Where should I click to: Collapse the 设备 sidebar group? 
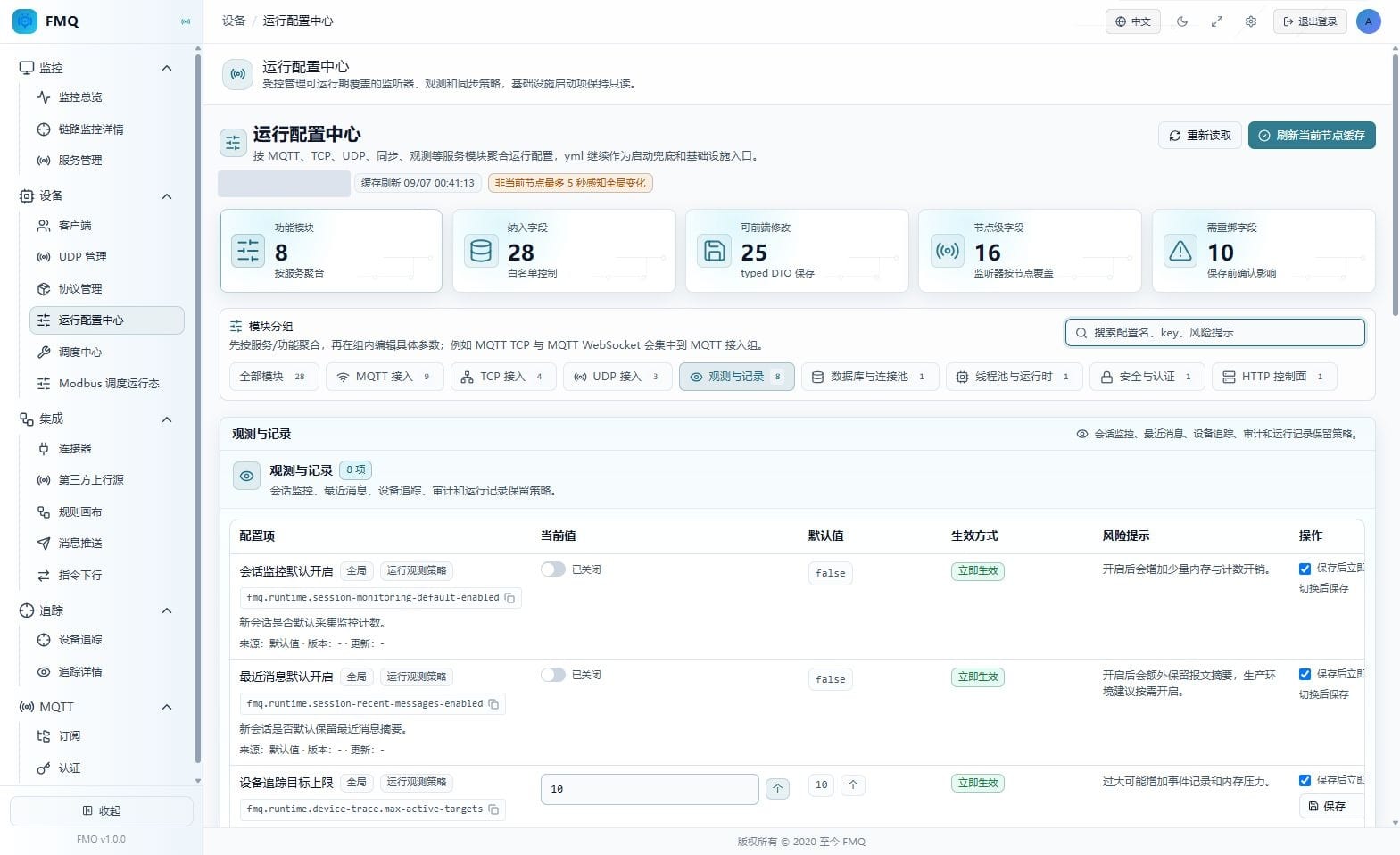tap(167, 196)
